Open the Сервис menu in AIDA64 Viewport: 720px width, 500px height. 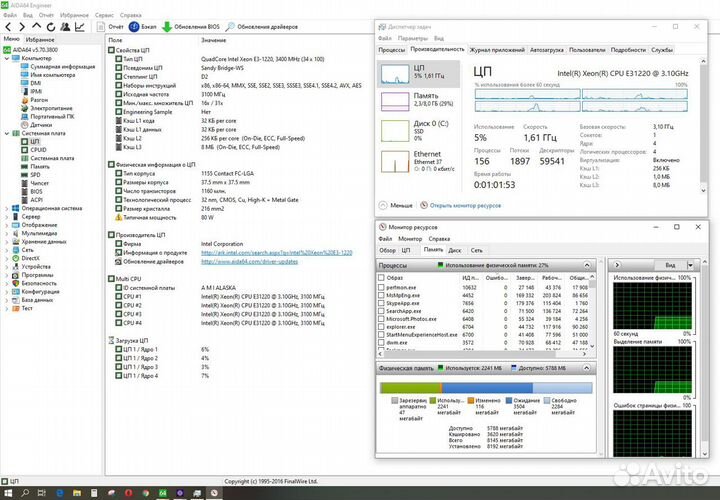(x=104, y=15)
